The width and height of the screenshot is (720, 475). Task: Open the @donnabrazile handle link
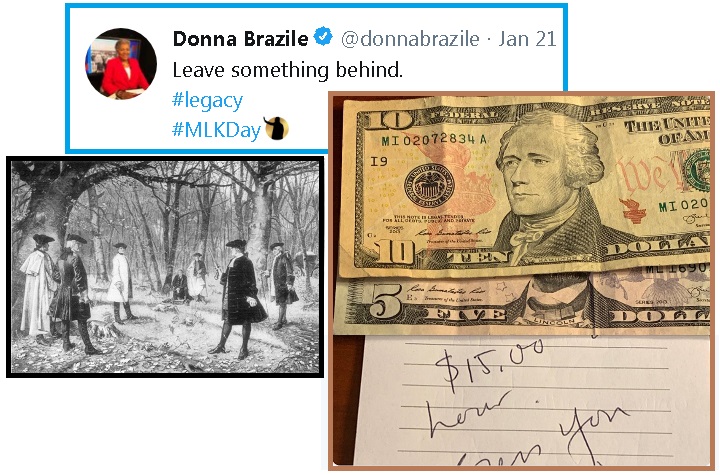tap(410, 39)
